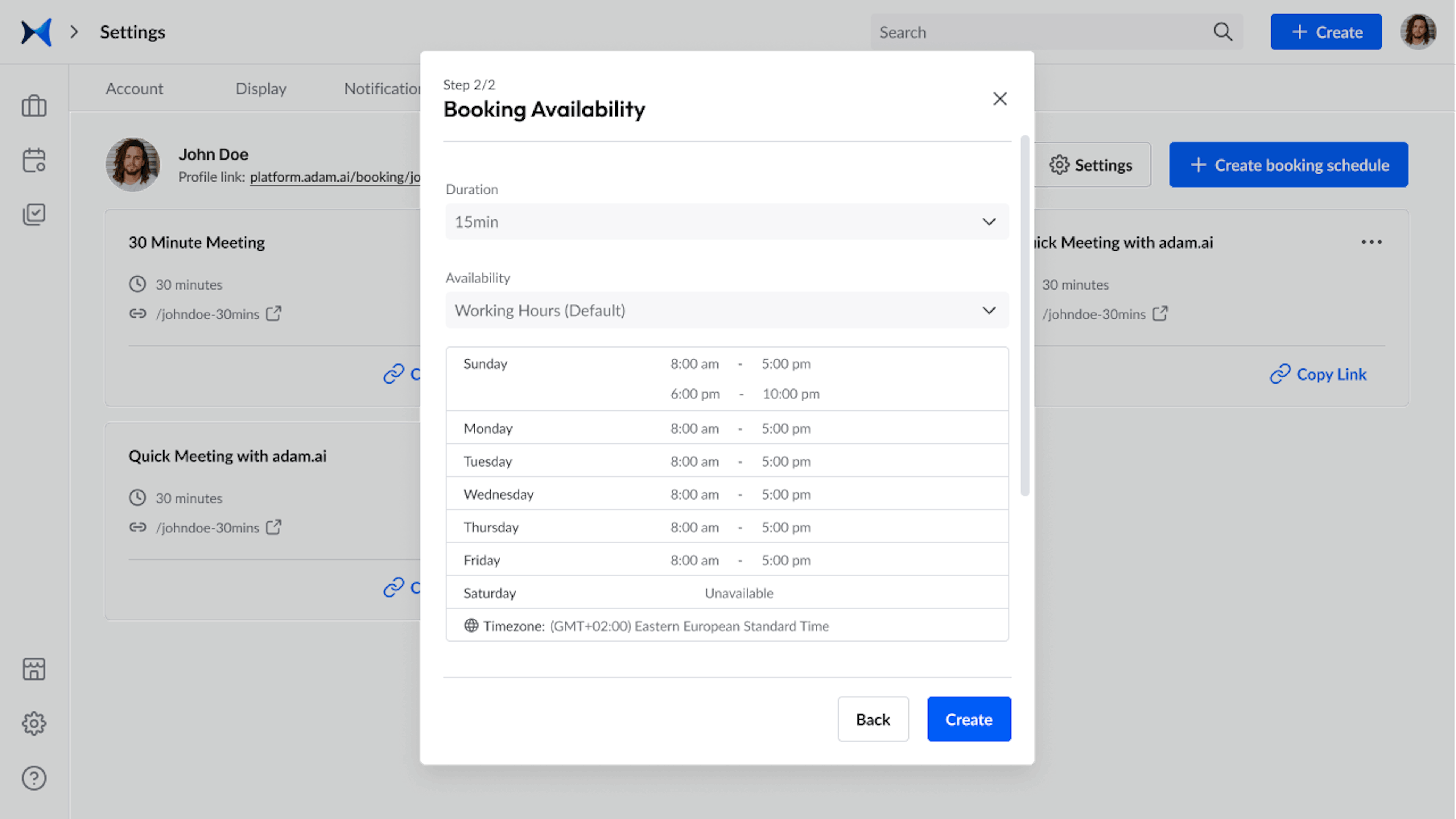Click the adam.ai logo icon in top left

click(x=35, y=32)
